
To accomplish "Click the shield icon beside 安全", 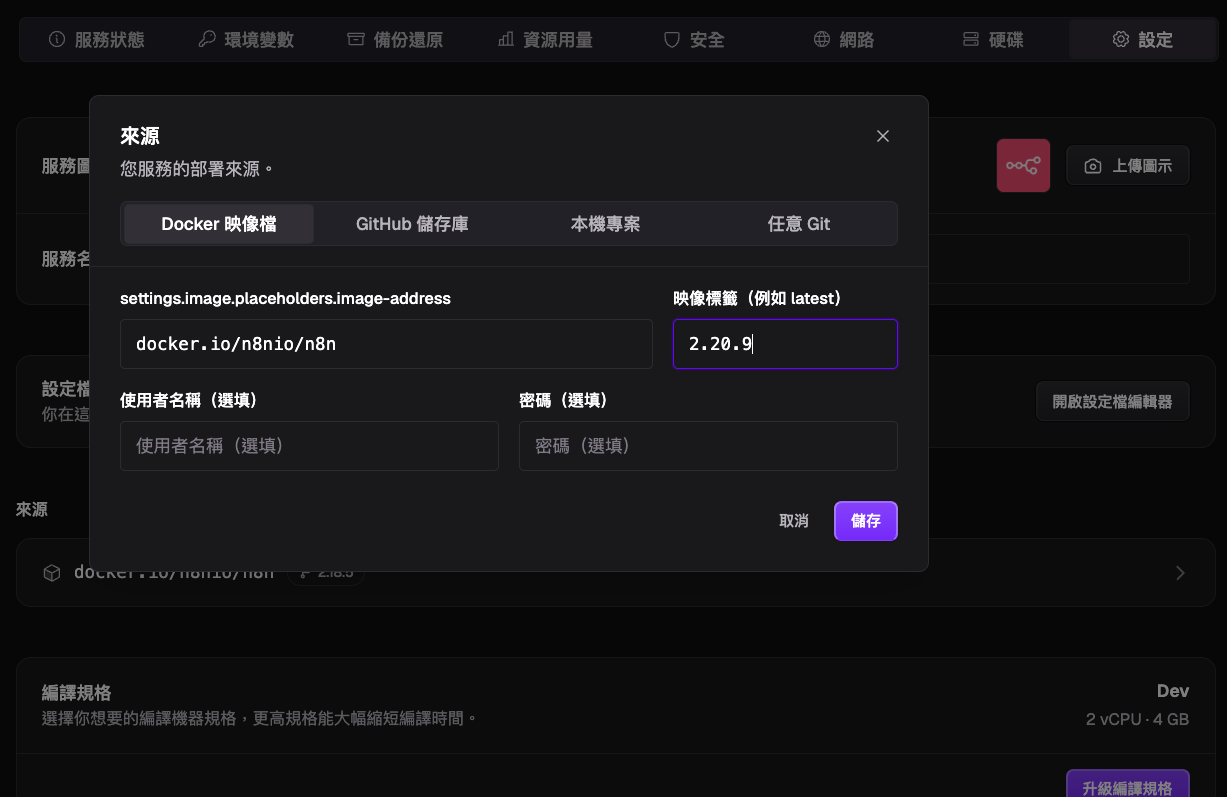I will pyautogui.click(x=672, y=40).
